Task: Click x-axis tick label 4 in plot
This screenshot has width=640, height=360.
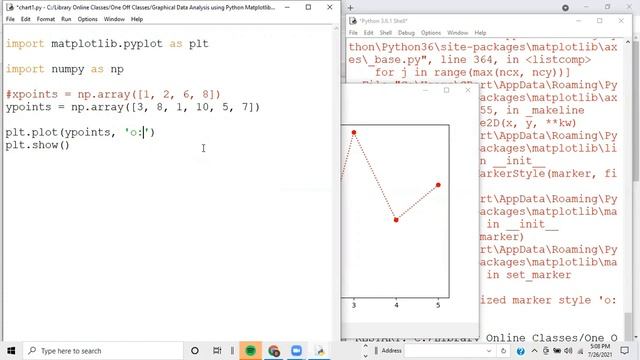Action: [396, 305]
